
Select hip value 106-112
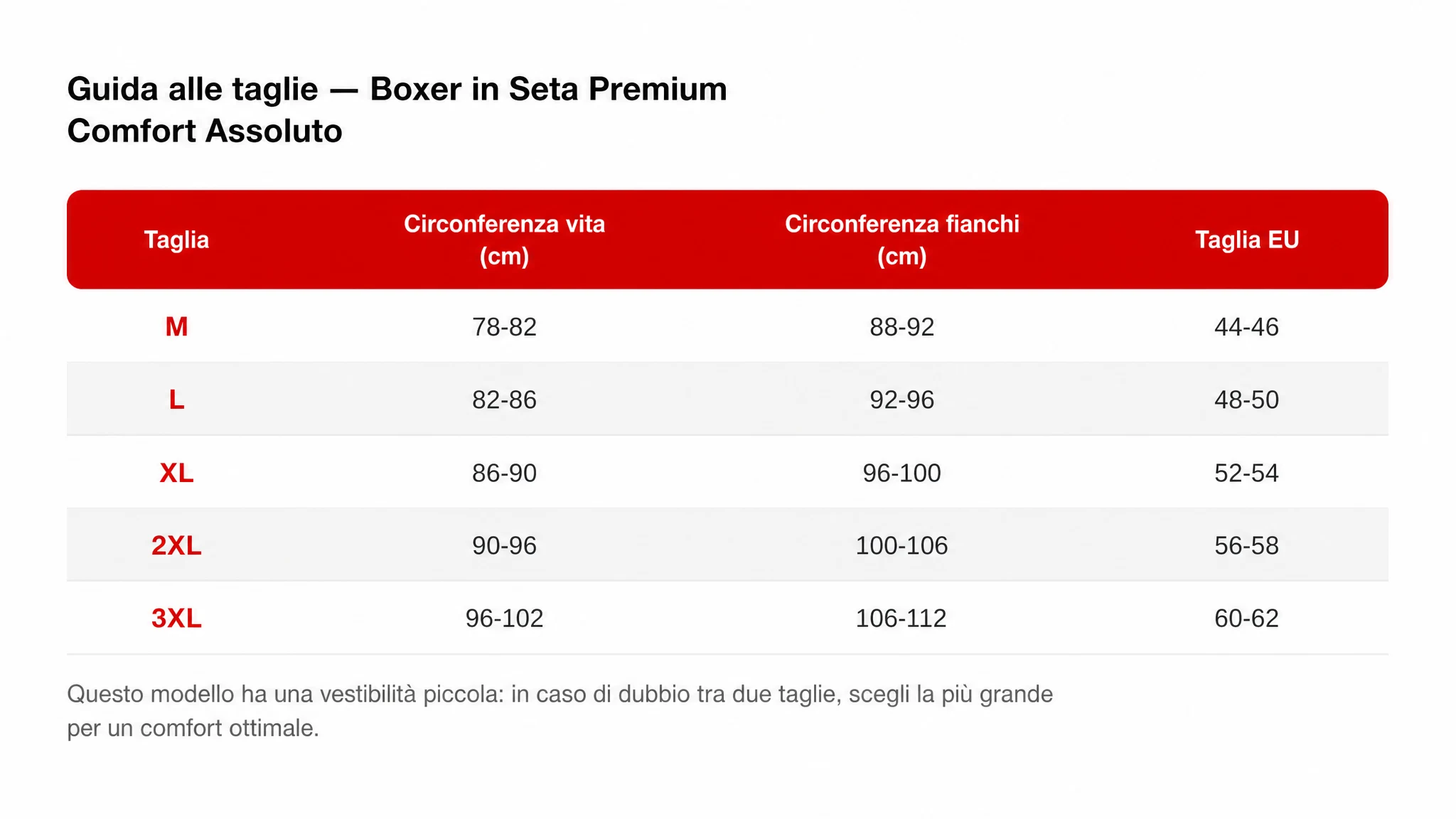(901, 619)
